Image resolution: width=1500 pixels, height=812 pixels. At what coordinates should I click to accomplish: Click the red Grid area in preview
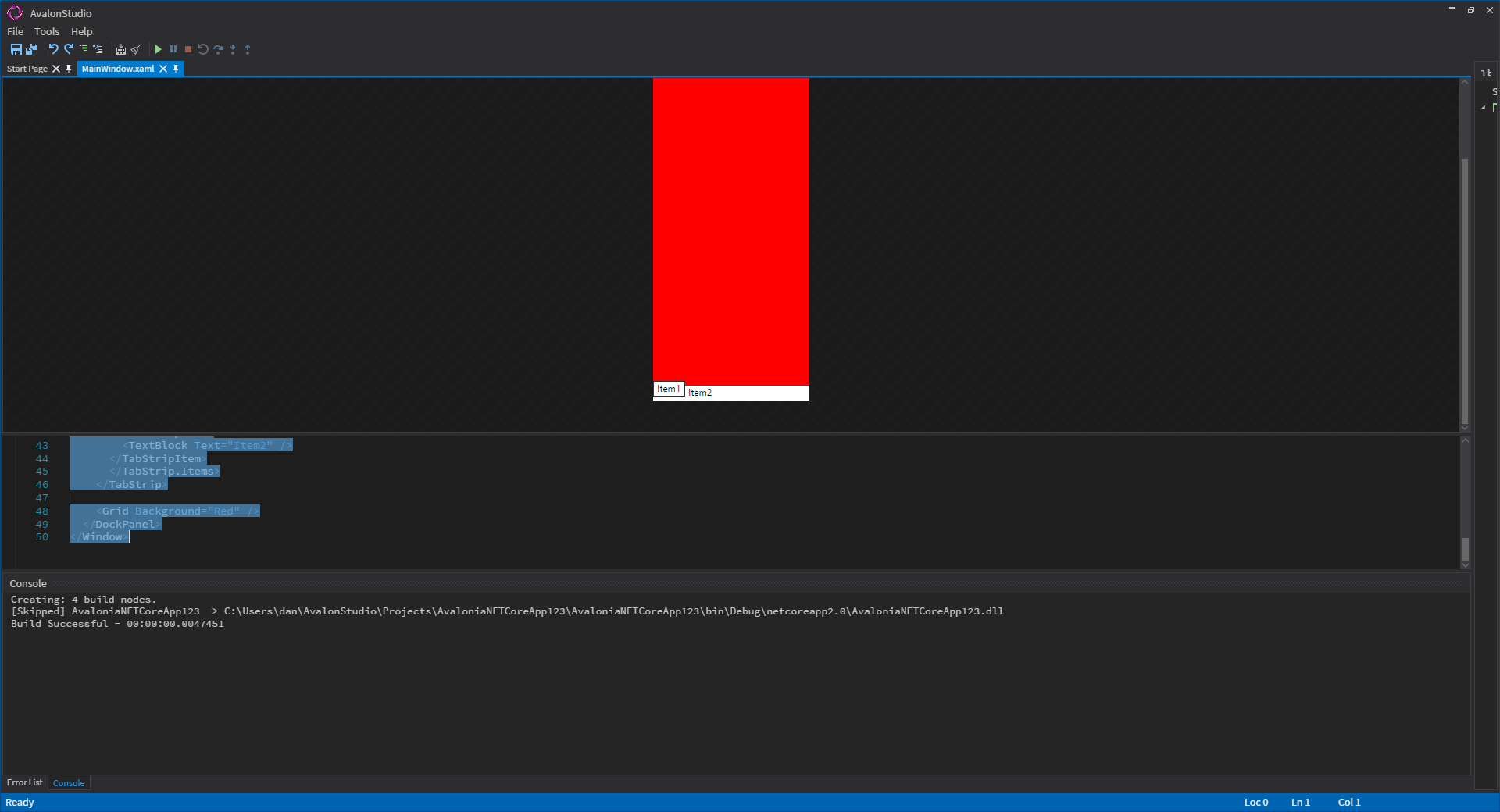(731, 230)
